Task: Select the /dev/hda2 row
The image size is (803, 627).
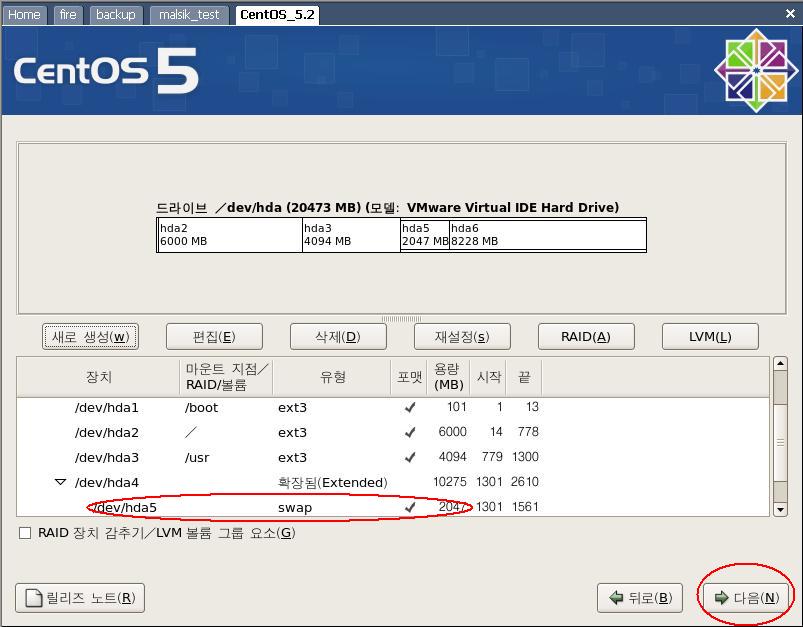Action: 393,433
